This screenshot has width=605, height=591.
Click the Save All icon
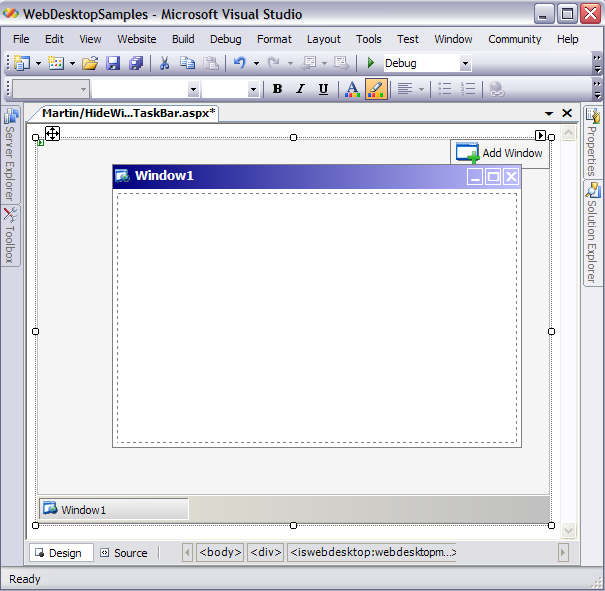[x=135, y=63]
